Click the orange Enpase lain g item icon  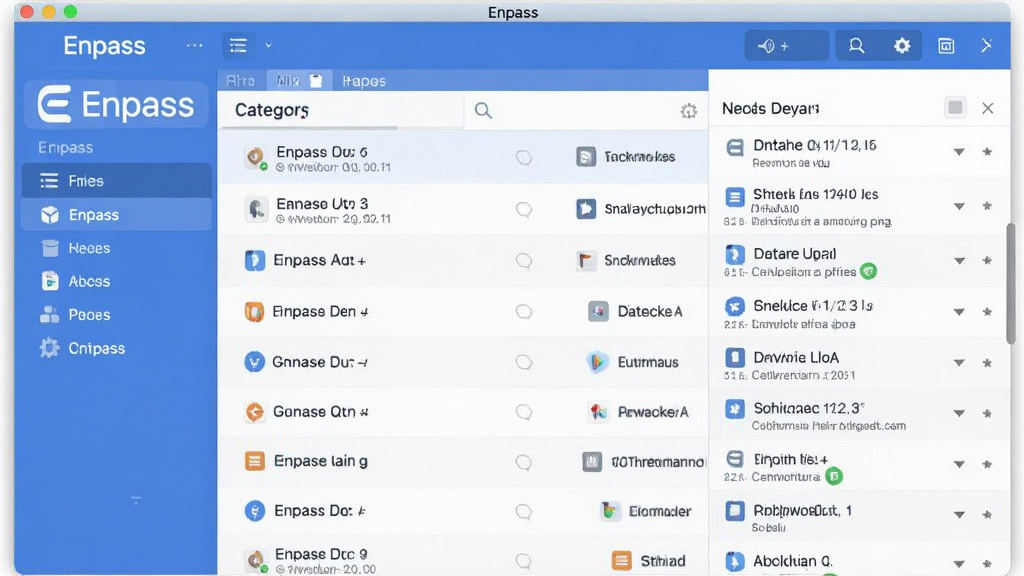pyautogui.click(x=254, y=461)
